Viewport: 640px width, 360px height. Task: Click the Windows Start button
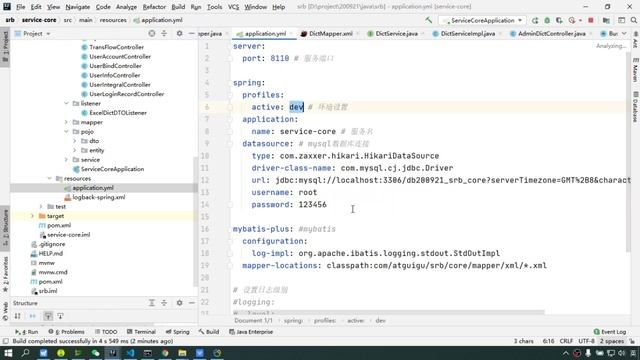(8, 353)
